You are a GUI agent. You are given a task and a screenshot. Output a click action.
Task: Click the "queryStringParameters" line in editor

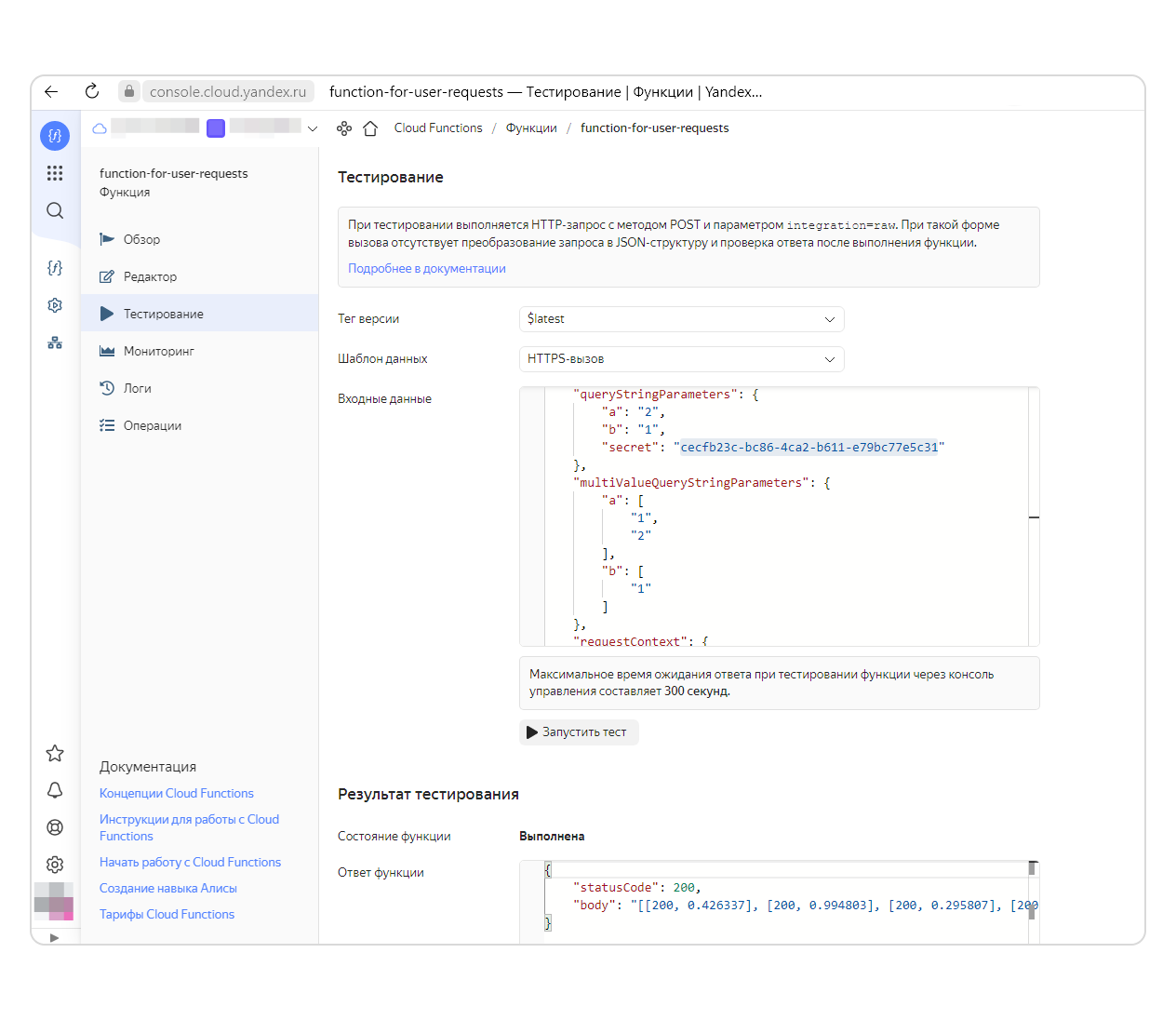(666, 395)
